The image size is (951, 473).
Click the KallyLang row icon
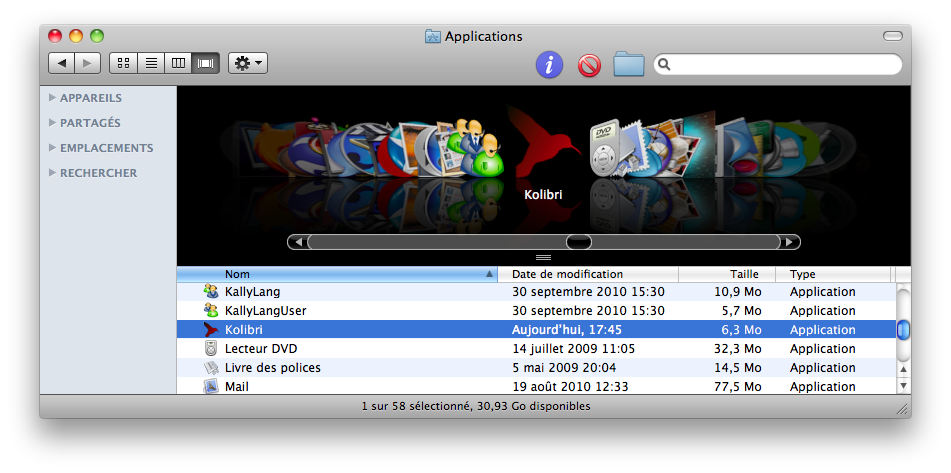(211, 291)
